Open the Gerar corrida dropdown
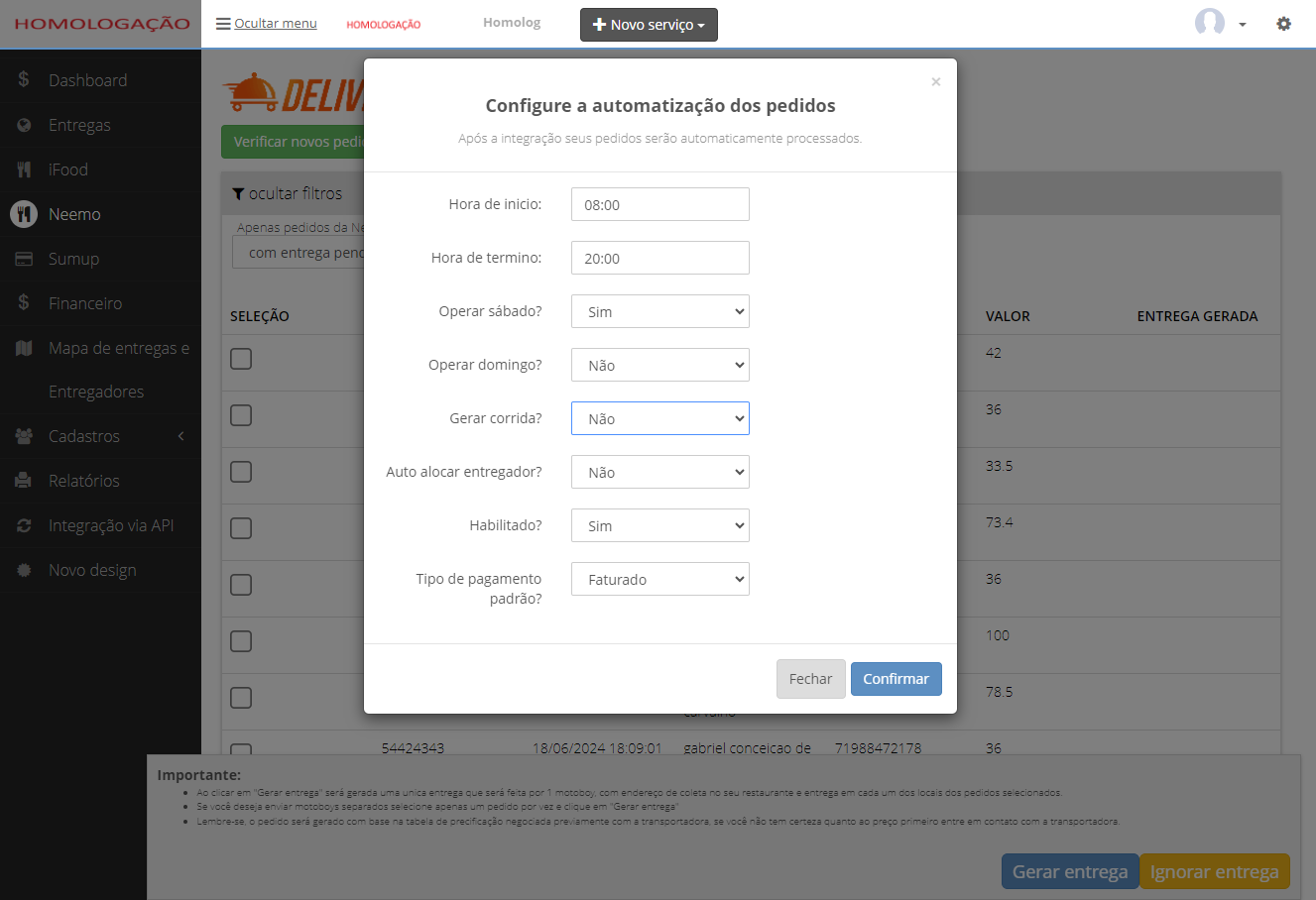This screenshot has height=900, width=1316. (660, 418)
